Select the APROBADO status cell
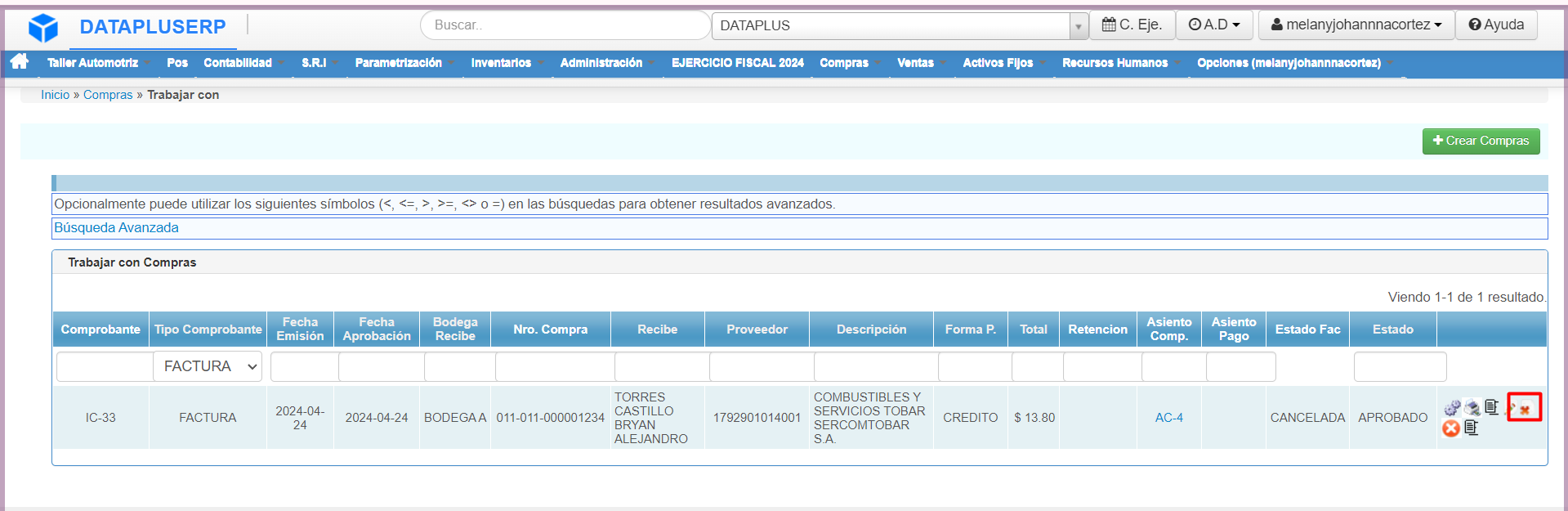 tap(1393, 418)
